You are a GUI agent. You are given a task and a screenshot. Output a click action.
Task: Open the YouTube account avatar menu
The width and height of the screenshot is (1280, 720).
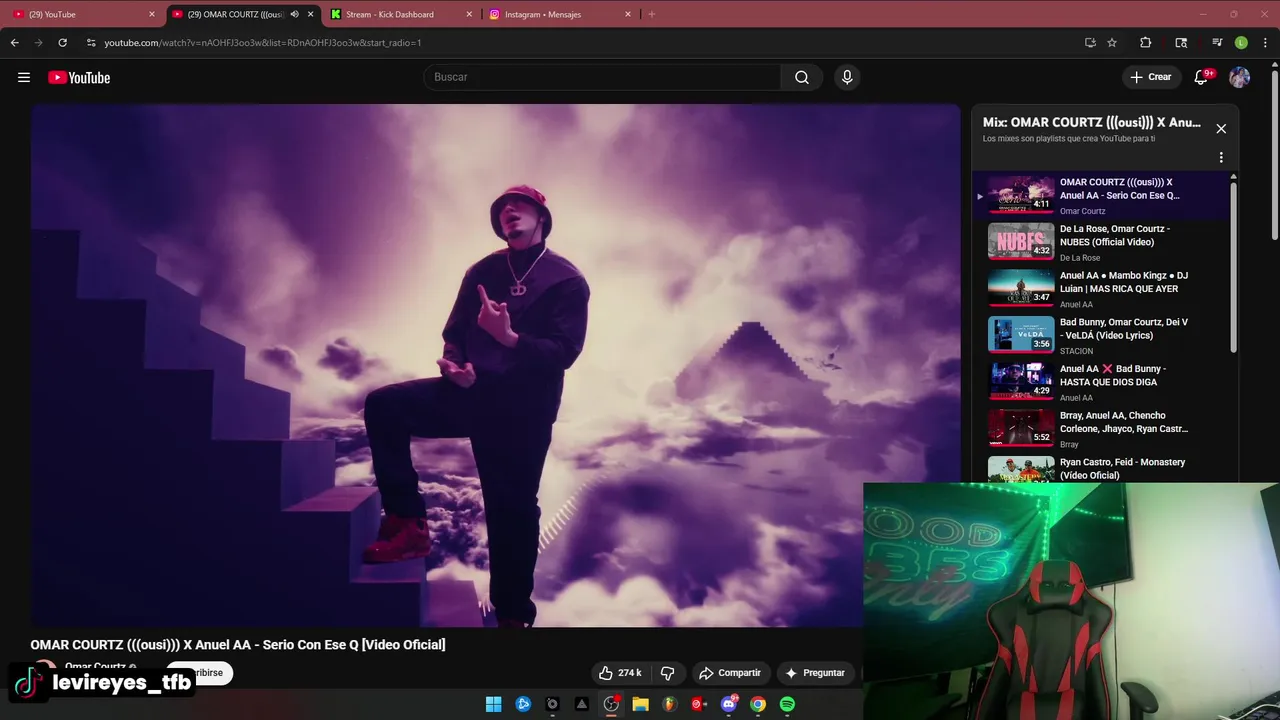pos(1240,77)
